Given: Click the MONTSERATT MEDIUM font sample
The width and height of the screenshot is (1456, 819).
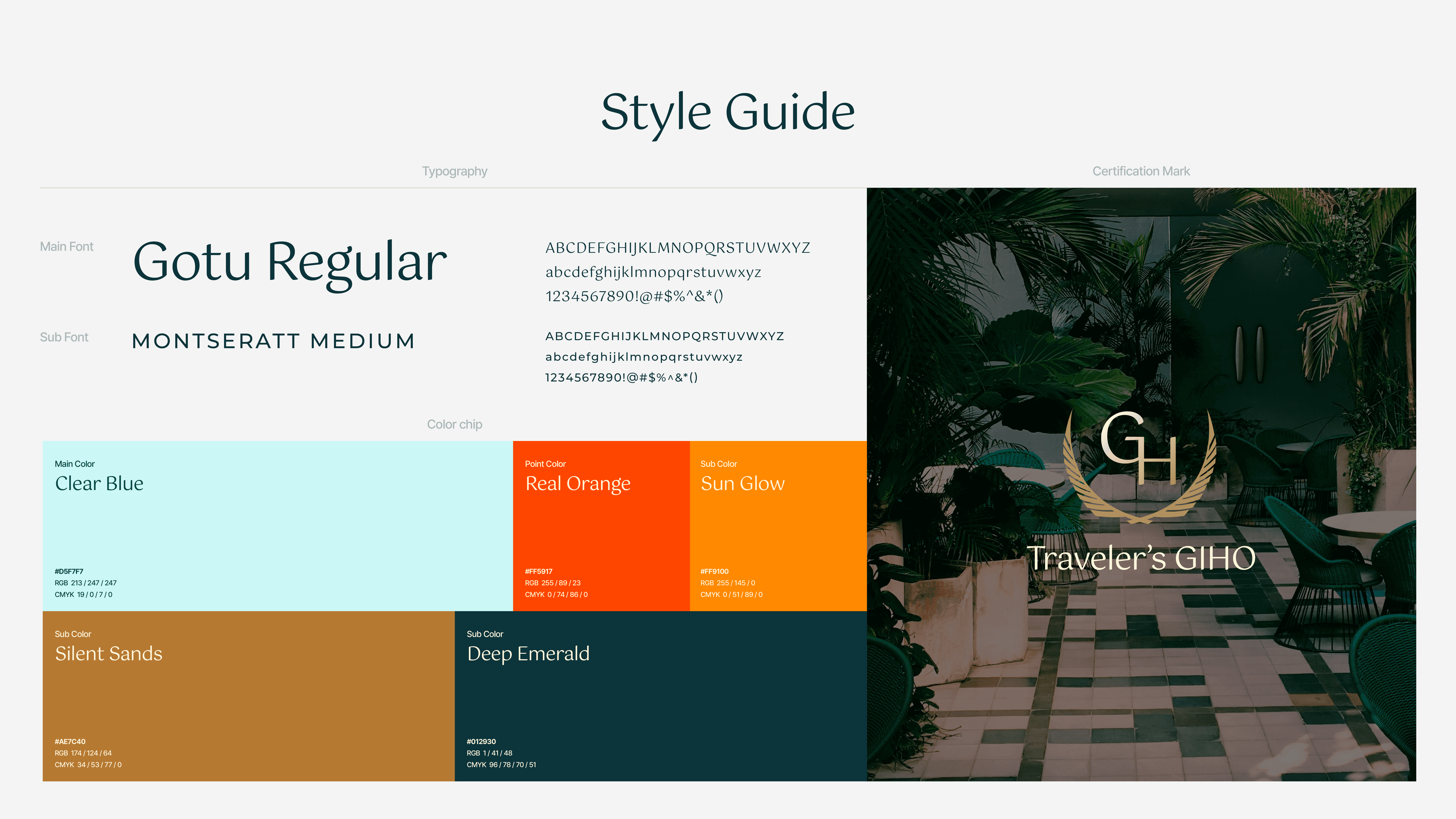Looking at the screenshot, I should pyautogui.click(x=274, y=341).
